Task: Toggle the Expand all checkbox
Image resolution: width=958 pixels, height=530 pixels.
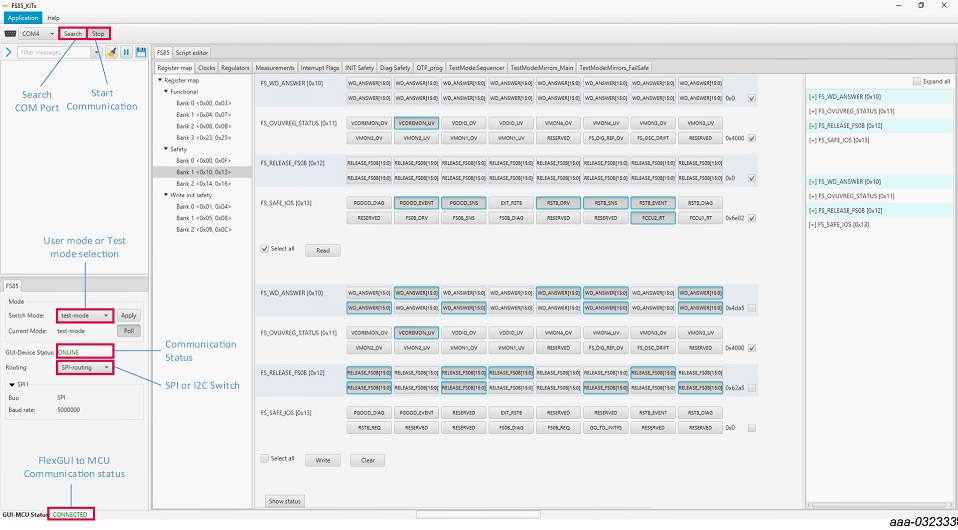Action: [x=917, y=81]
